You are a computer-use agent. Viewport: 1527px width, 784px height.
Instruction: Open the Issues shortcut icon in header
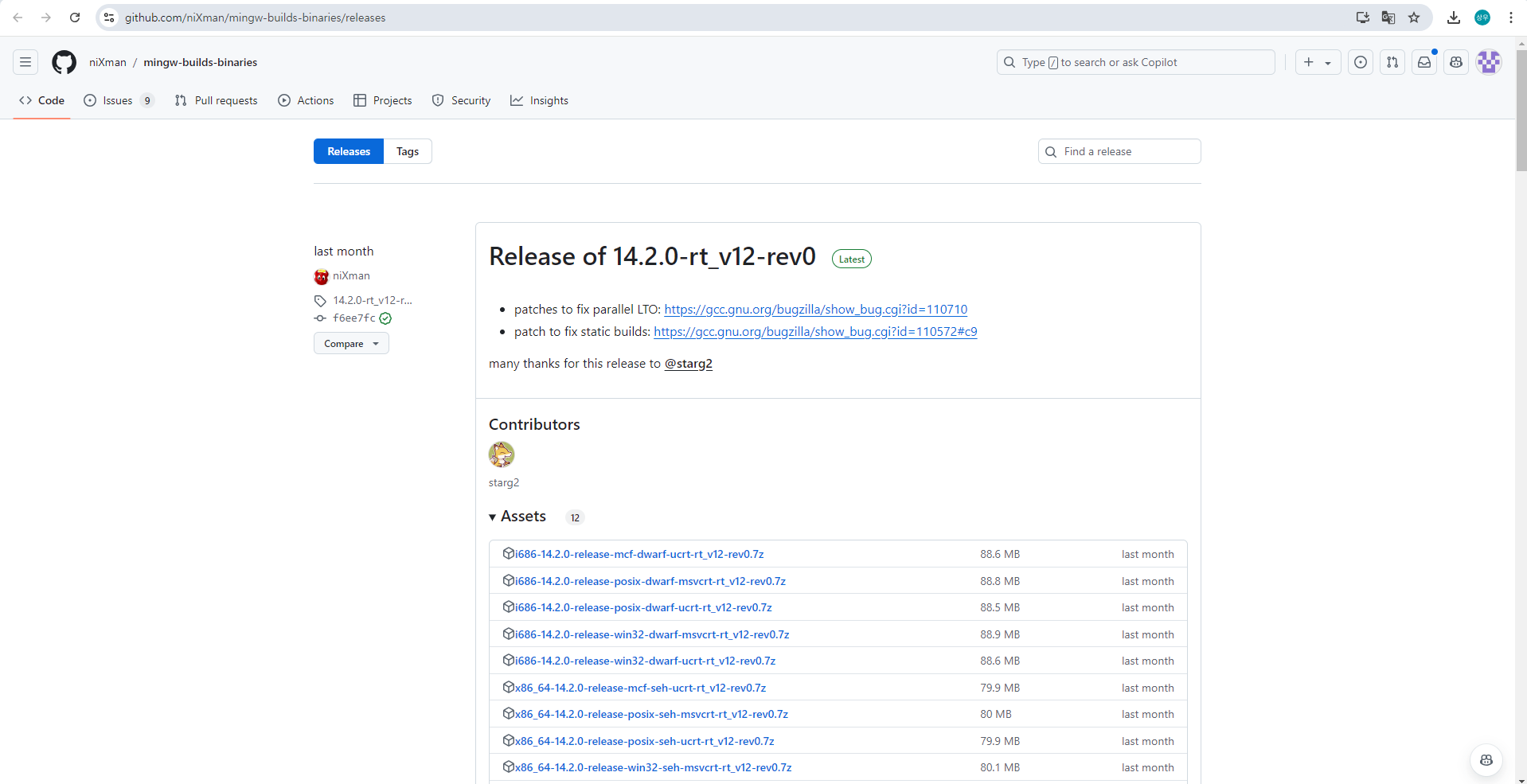1361,62
